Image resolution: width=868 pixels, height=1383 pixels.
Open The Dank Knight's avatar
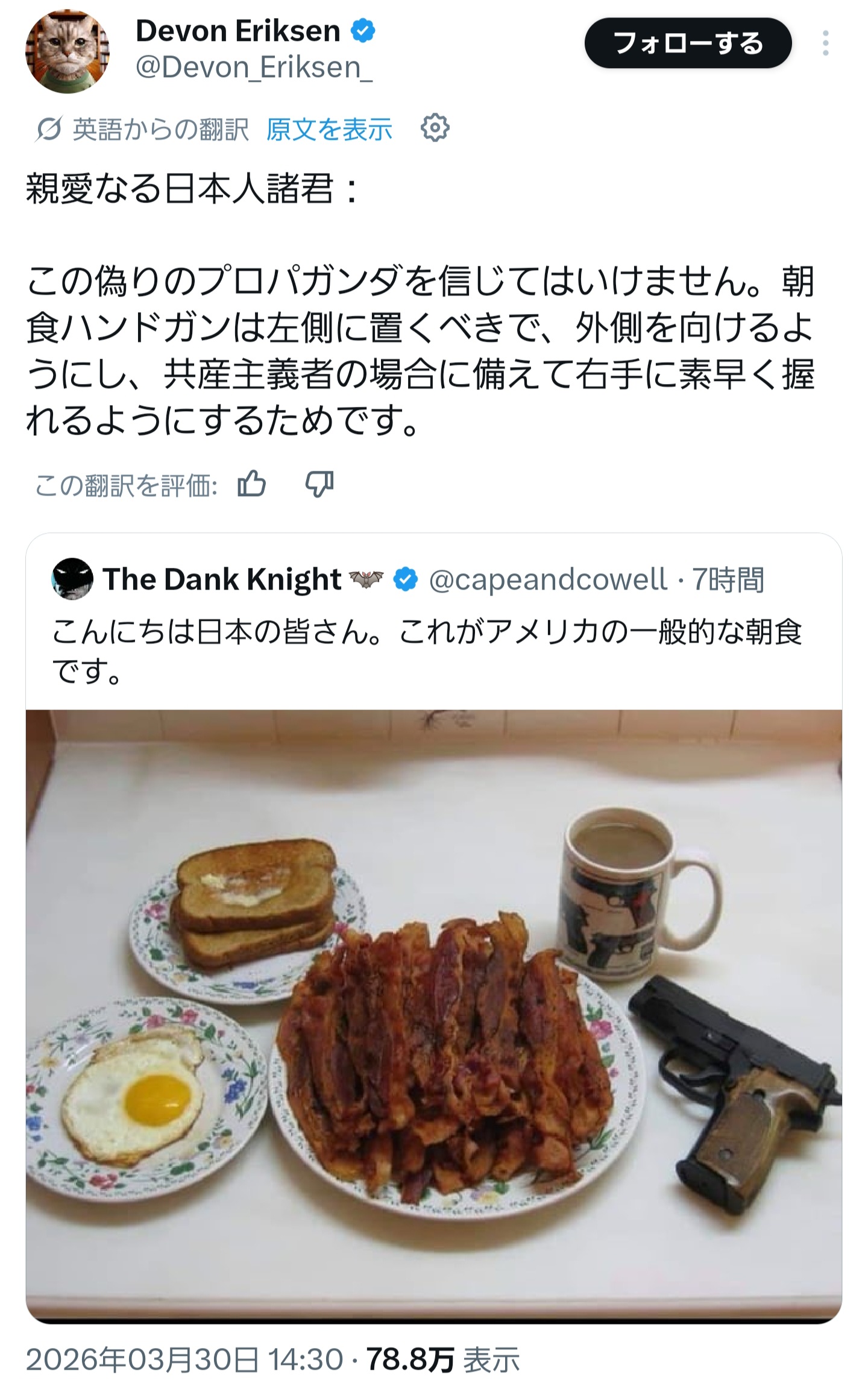tap(73, 579)
